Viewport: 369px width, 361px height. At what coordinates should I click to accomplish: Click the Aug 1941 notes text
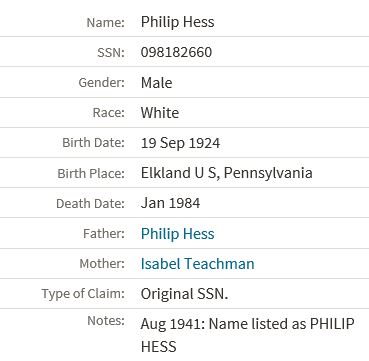[247, 335]
